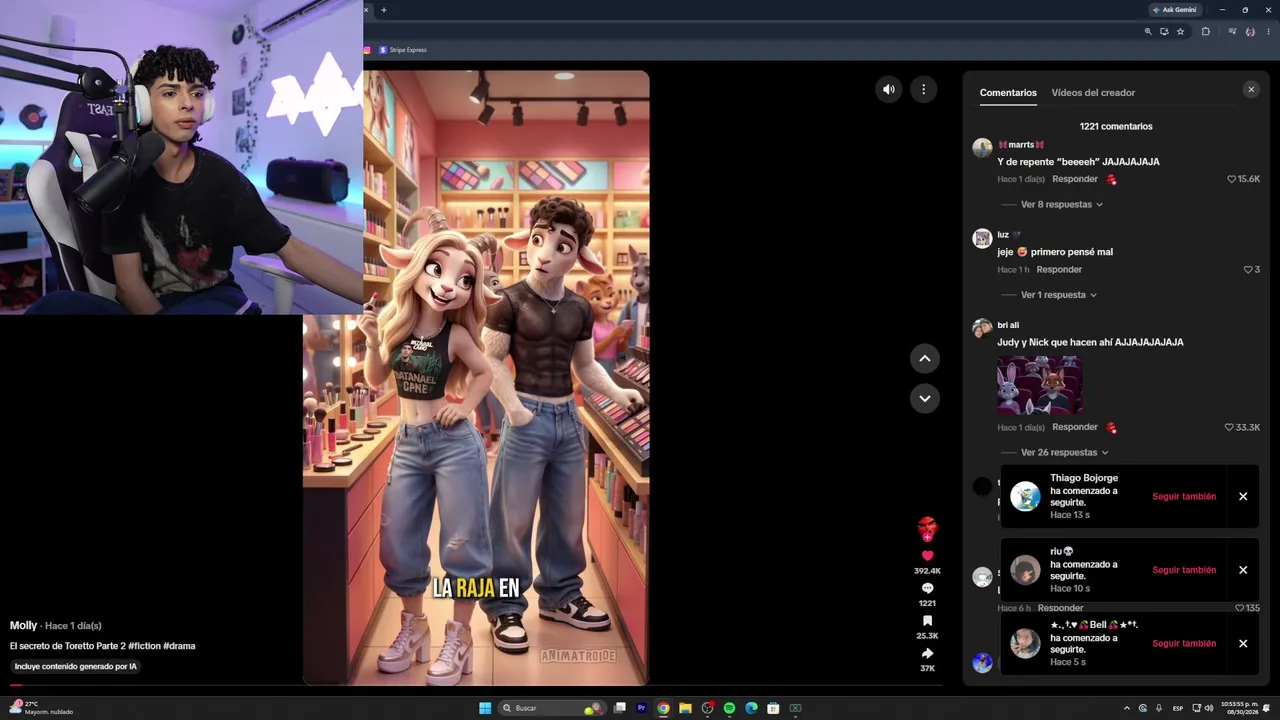Bookmark this page with the star icon
The image size is (1280, 720).
tap(1180, 32)
